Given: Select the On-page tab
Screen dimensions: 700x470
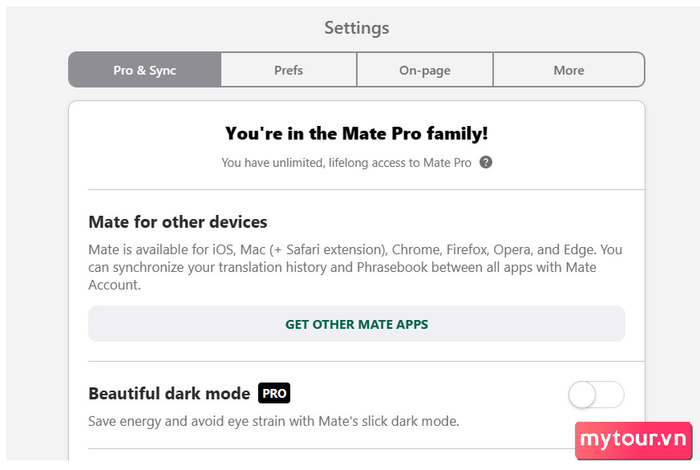Looking at the screenshot, I should [x=425, y=70].
